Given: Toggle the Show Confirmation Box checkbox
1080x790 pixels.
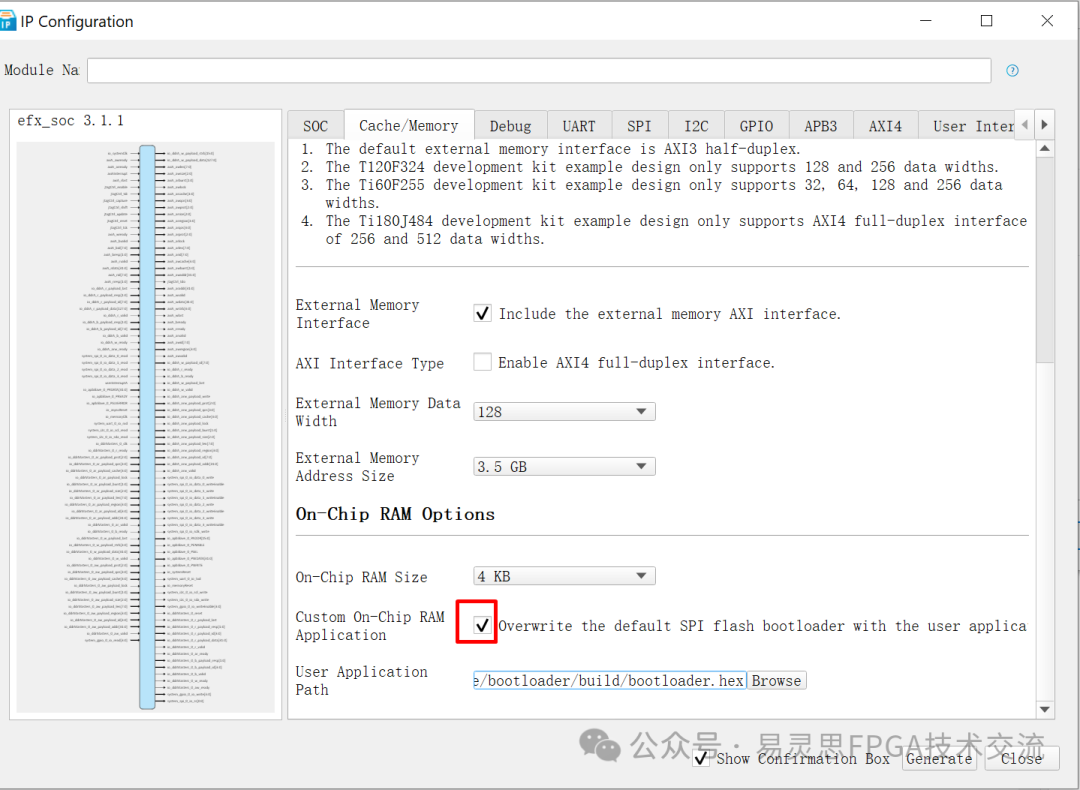Looking at the screenshot, I should [702, 758].
